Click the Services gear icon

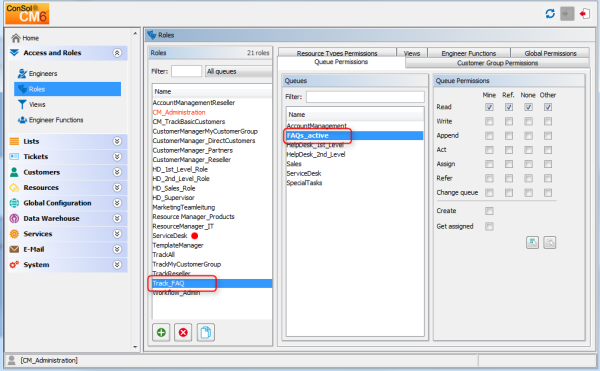click(x=14, y=234)
